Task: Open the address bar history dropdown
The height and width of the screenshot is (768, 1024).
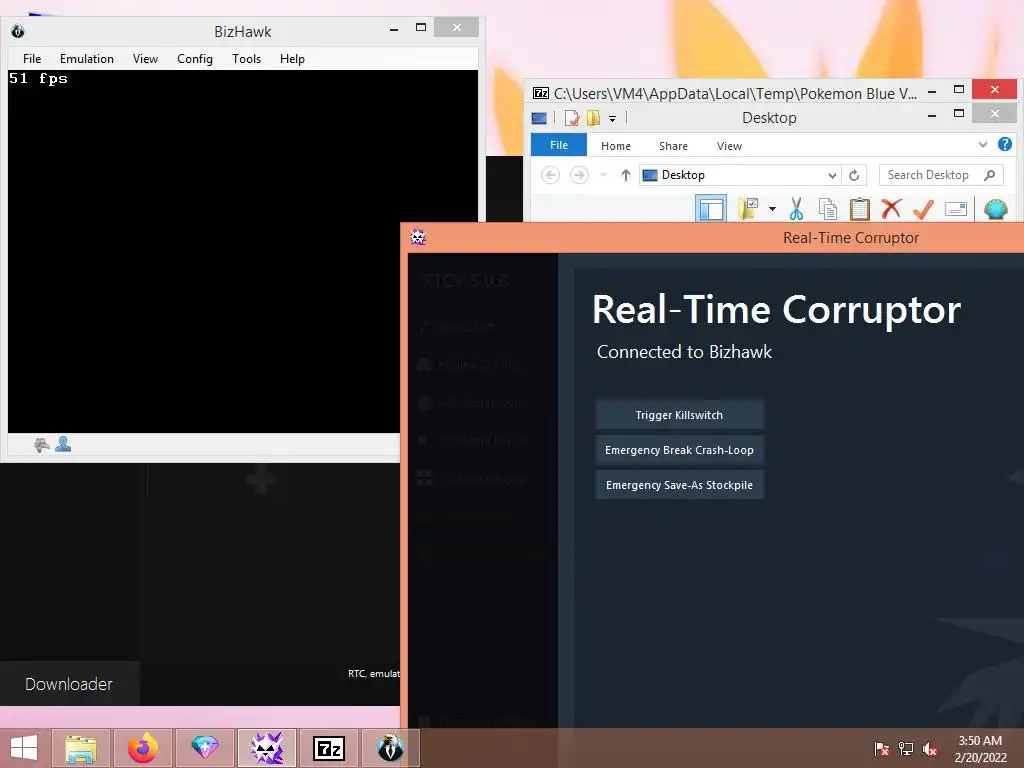Action: [832, 175]
